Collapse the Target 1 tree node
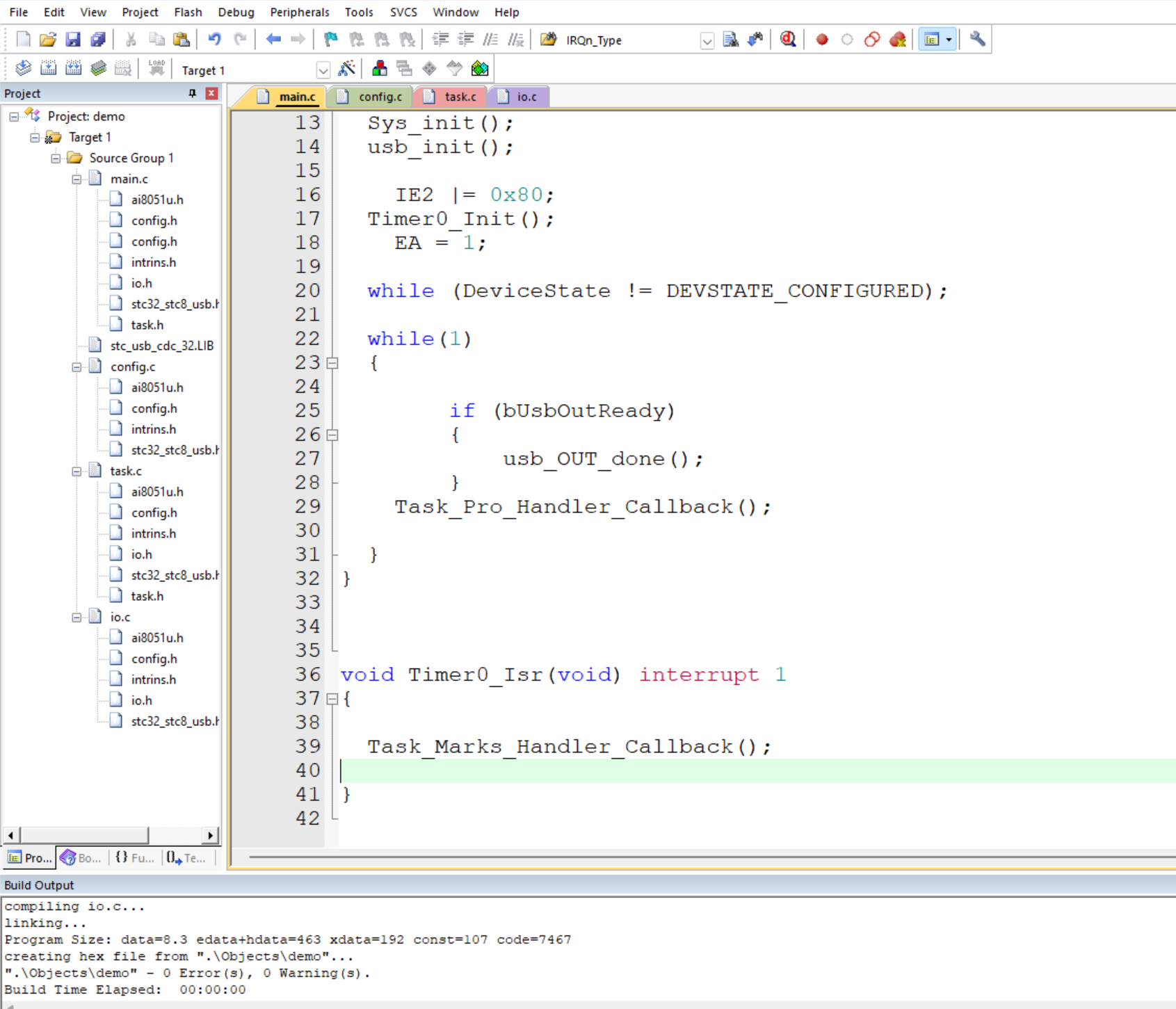1176x1009 pixels. coord(35,137)
